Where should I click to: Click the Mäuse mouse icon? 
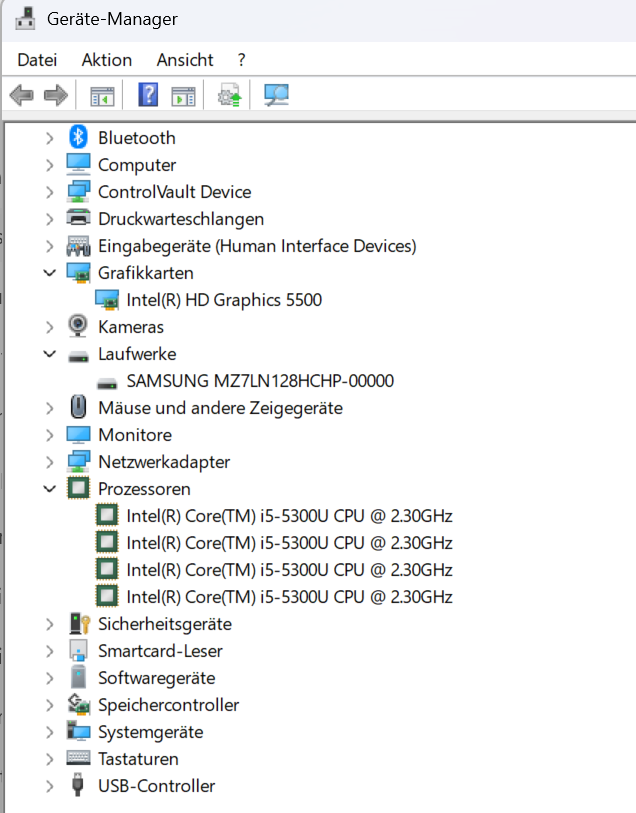pos(78,408)
